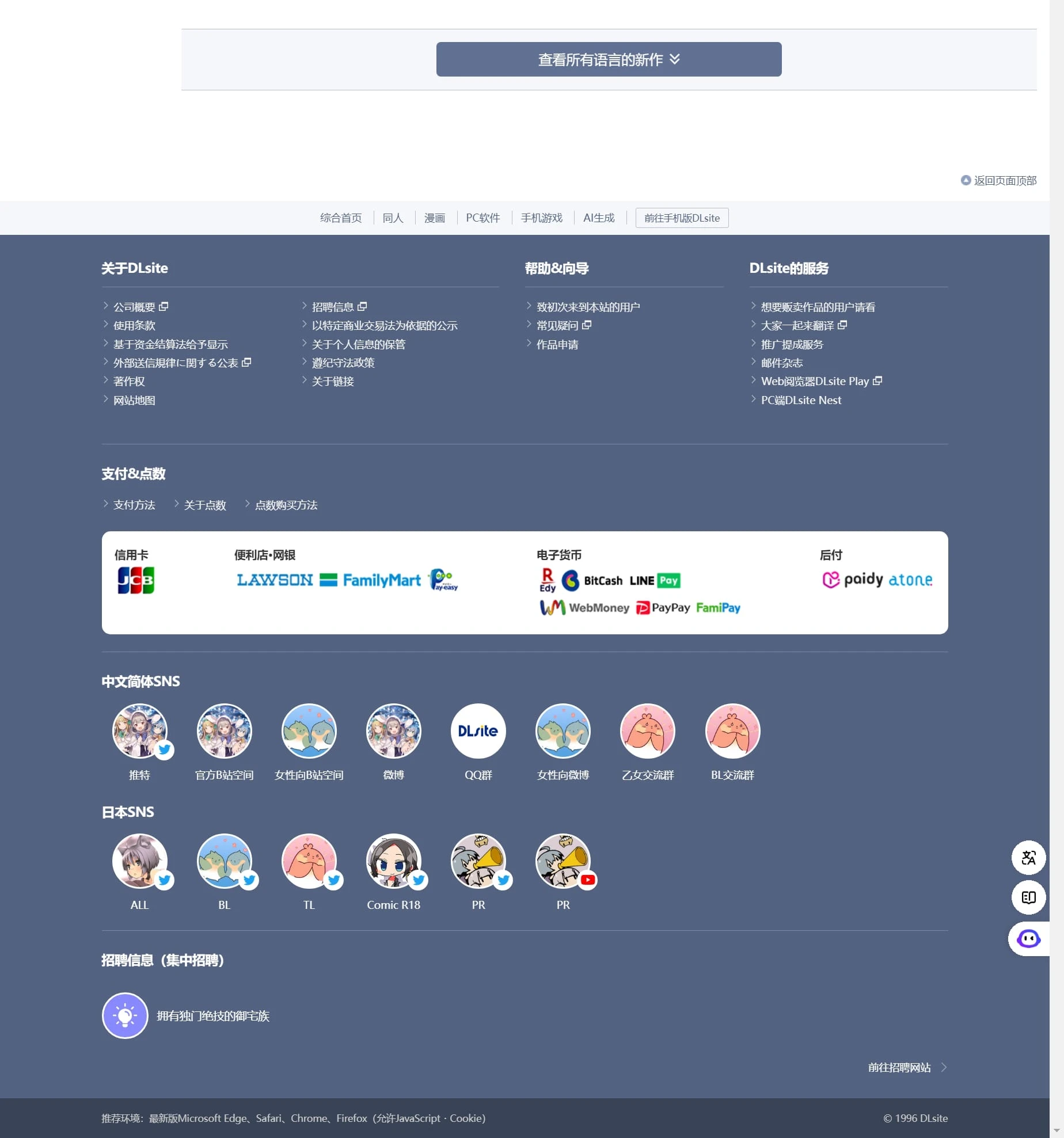This screenshot has height=1138, width=1064.
Task: Switch to 手机游戏 category
Action: (541, 218)
